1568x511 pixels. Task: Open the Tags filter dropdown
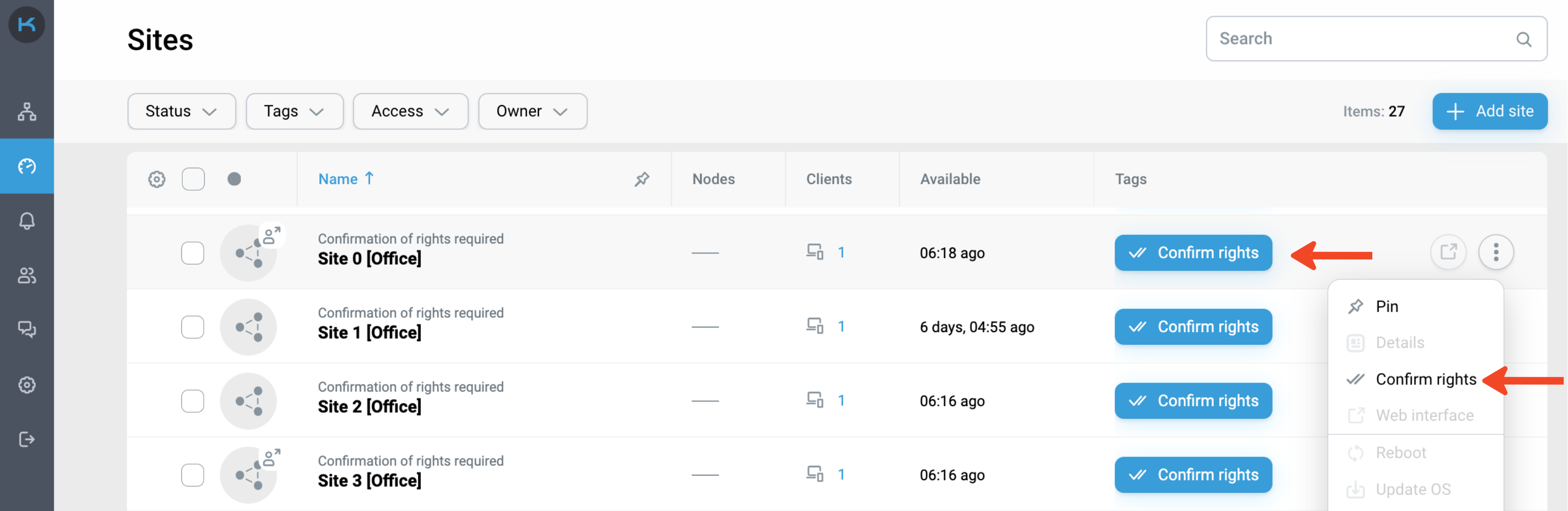(x=294, y=111)
